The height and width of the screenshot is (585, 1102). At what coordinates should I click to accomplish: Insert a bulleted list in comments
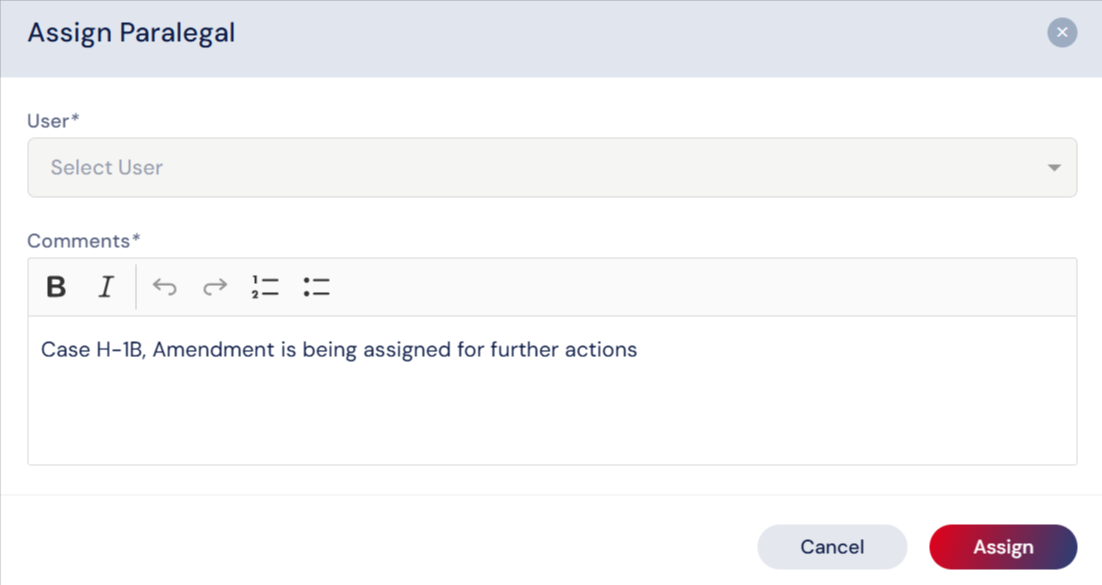tap(316, 287)
